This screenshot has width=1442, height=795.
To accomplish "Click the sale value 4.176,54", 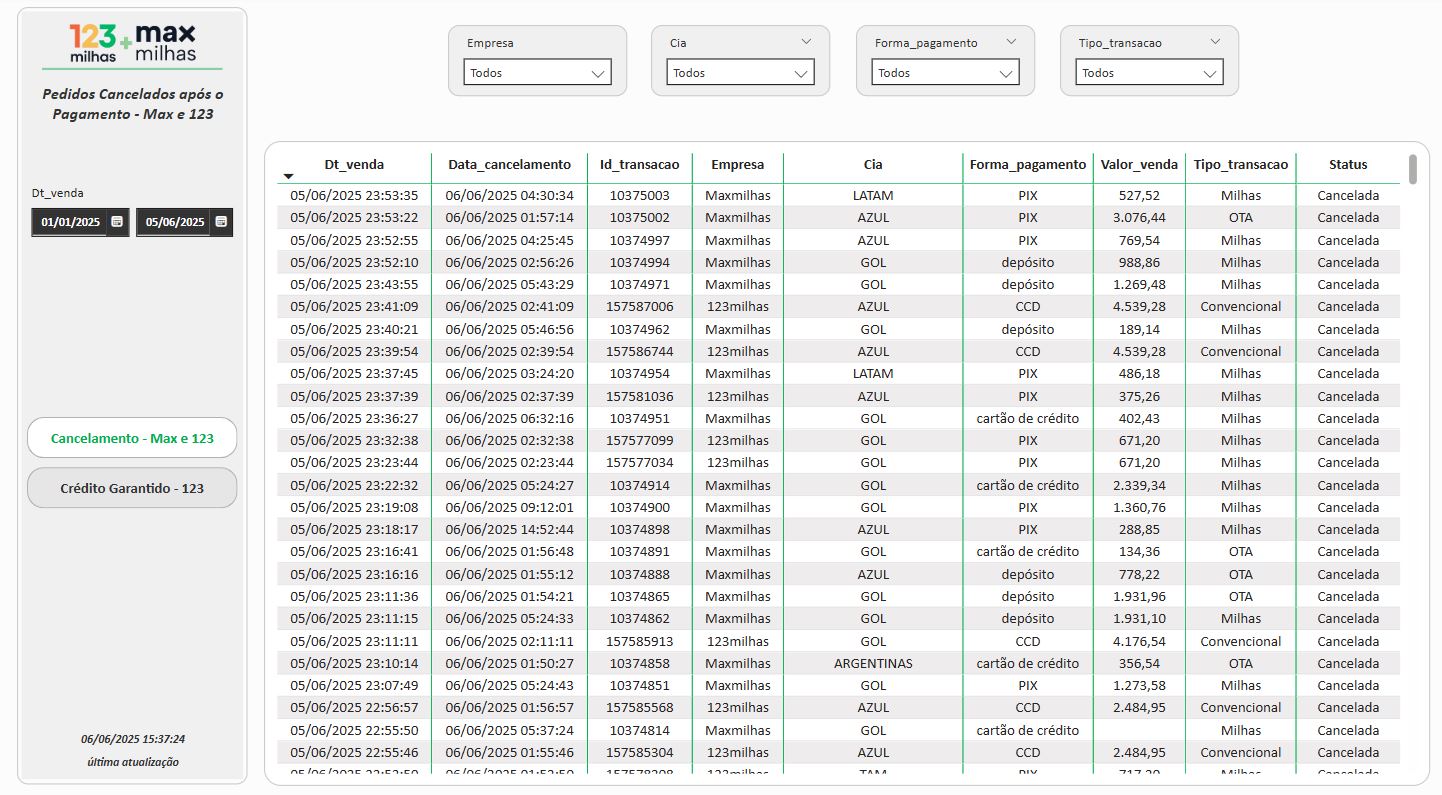I will tap(1139, 641).
